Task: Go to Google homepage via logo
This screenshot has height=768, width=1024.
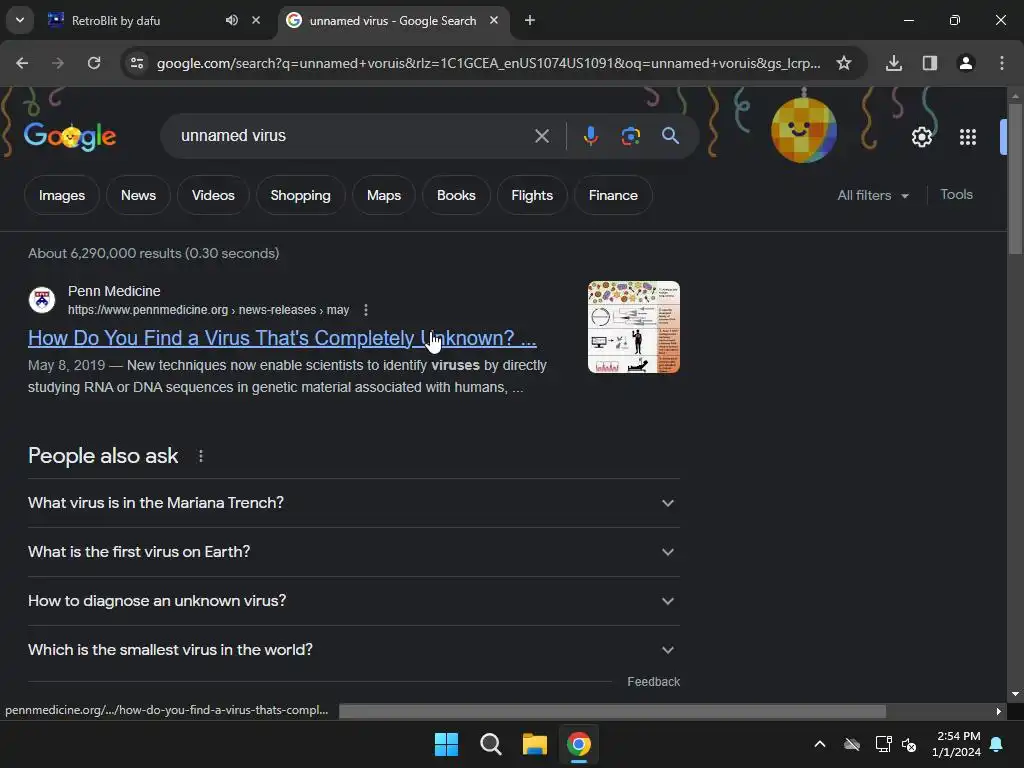Action: coord(70,136)
